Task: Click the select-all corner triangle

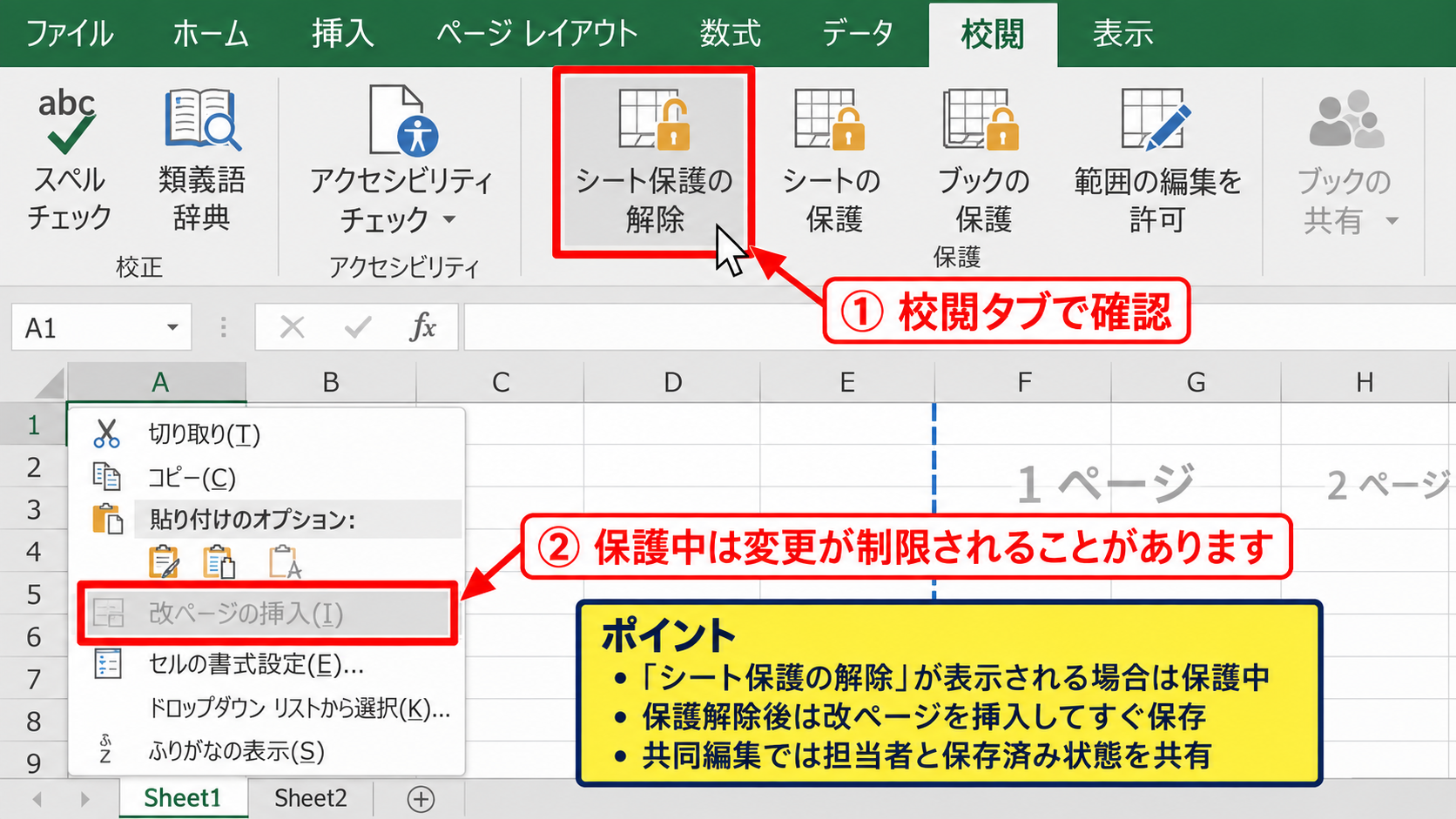Action: coord(48,383)
